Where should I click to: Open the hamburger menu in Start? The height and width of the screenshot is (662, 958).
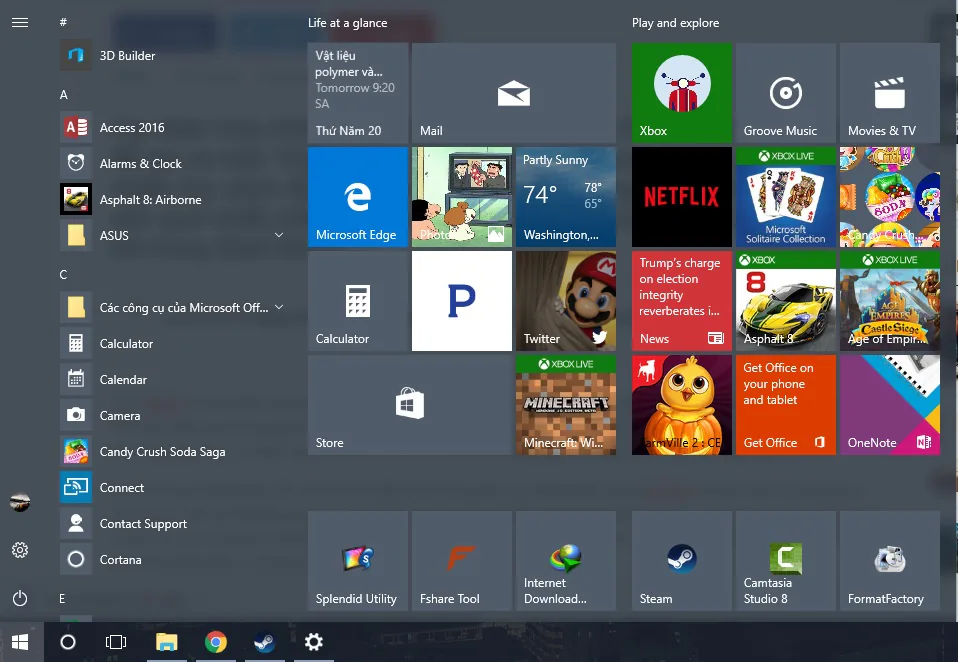[20, 23]
